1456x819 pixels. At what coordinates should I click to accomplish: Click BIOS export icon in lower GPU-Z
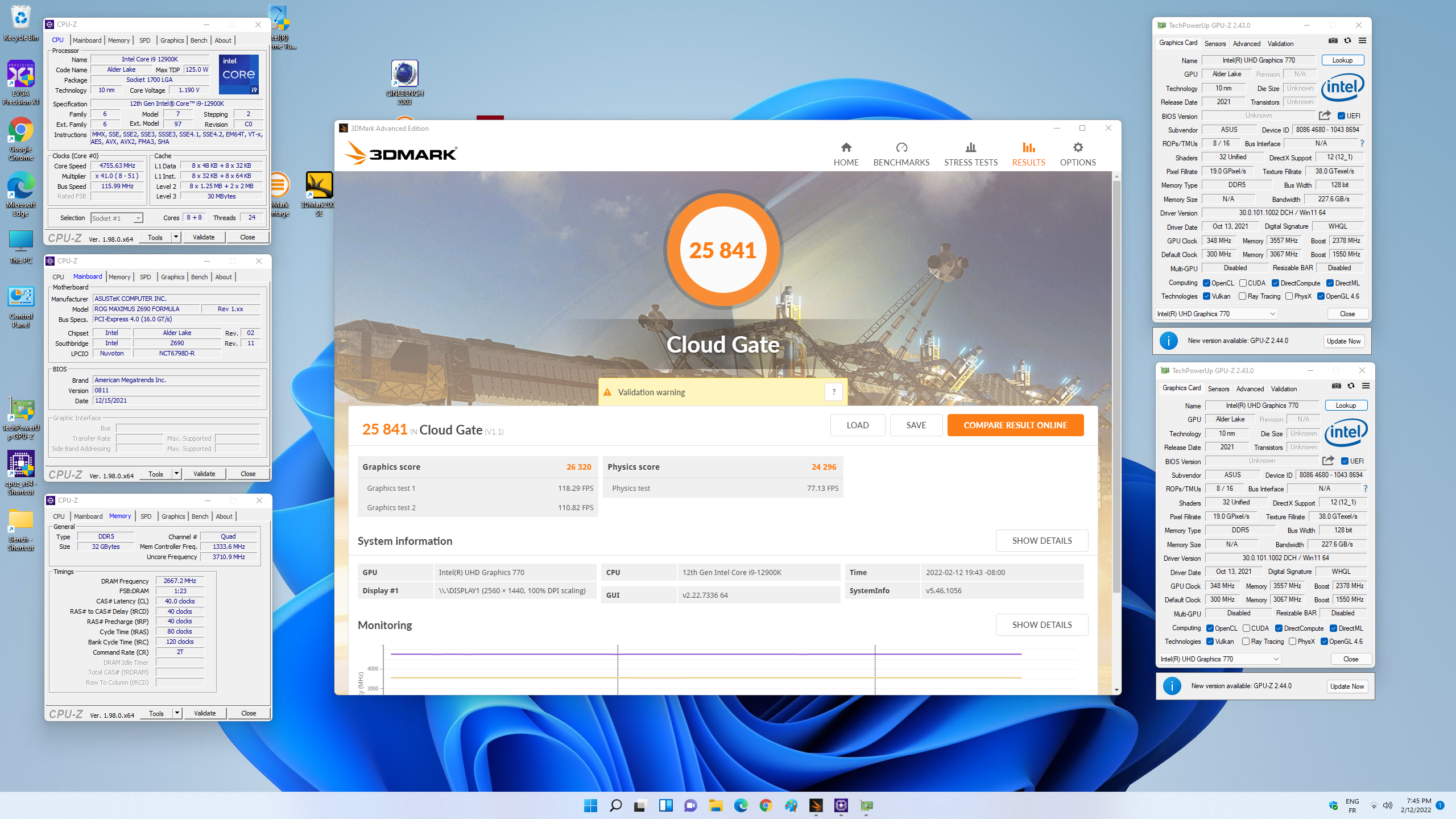(1328, 461)
